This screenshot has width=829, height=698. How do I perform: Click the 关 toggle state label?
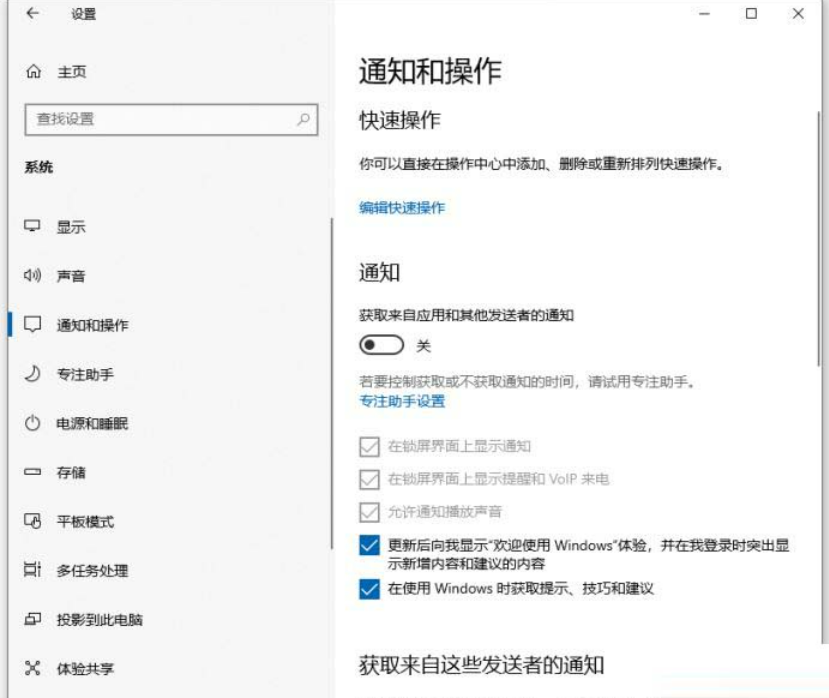423,346
